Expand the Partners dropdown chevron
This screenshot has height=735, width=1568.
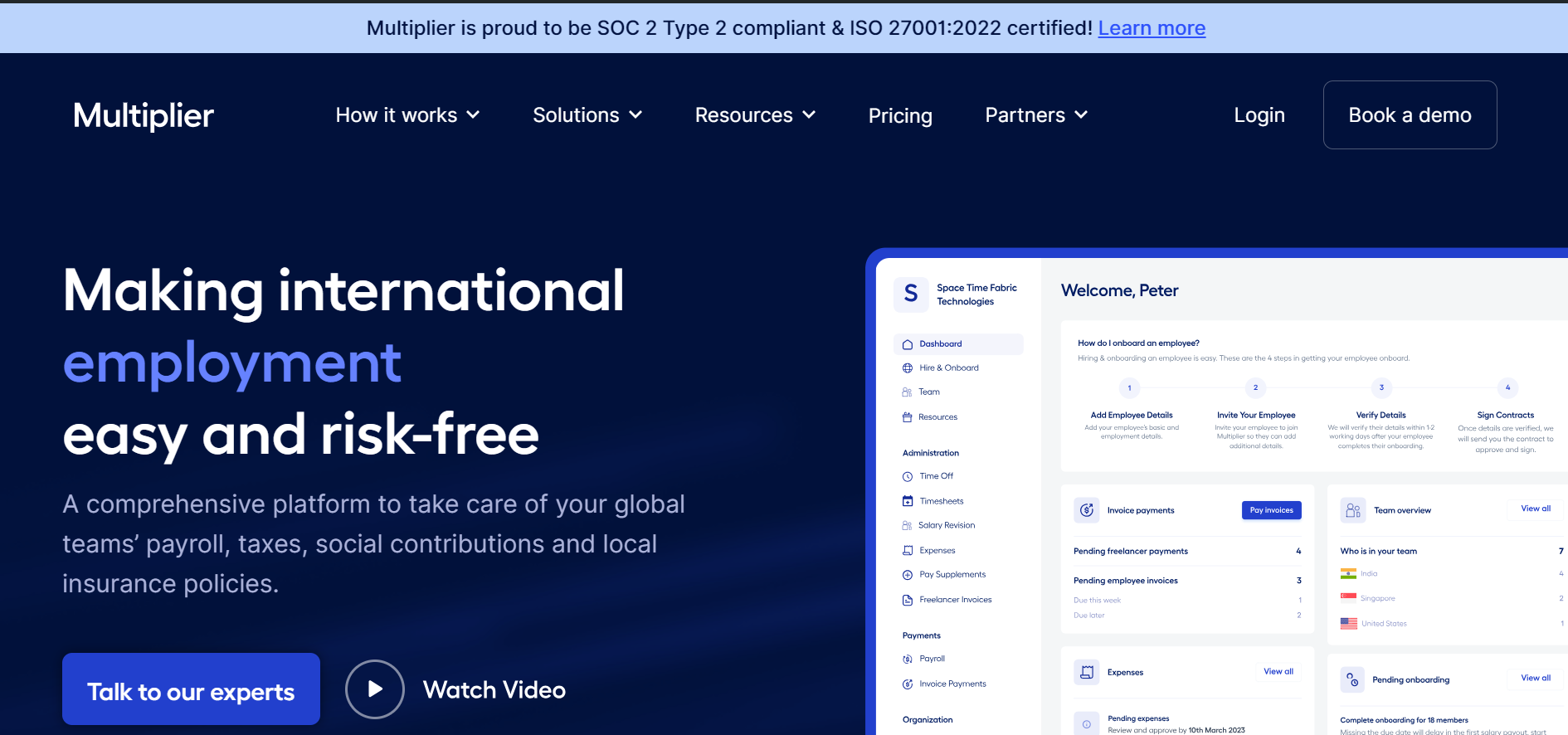1081,115
